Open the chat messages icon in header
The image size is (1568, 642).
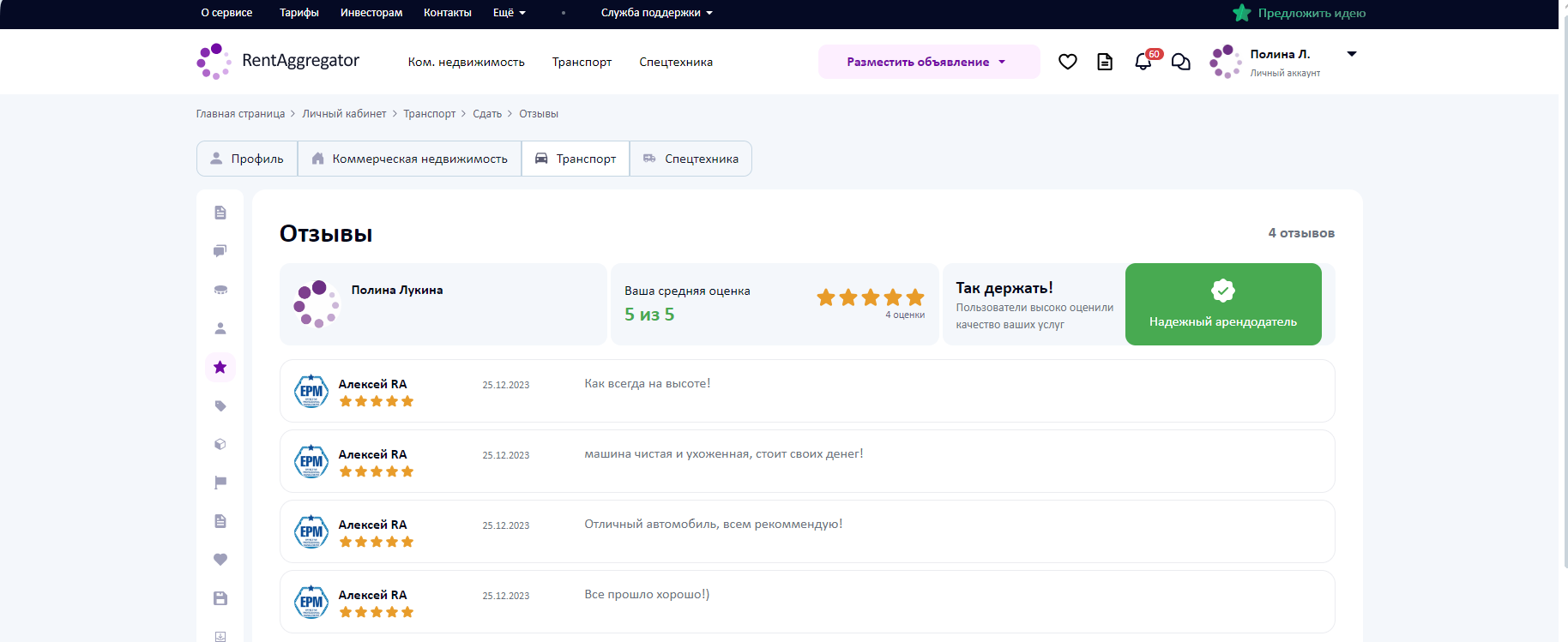1181,62
